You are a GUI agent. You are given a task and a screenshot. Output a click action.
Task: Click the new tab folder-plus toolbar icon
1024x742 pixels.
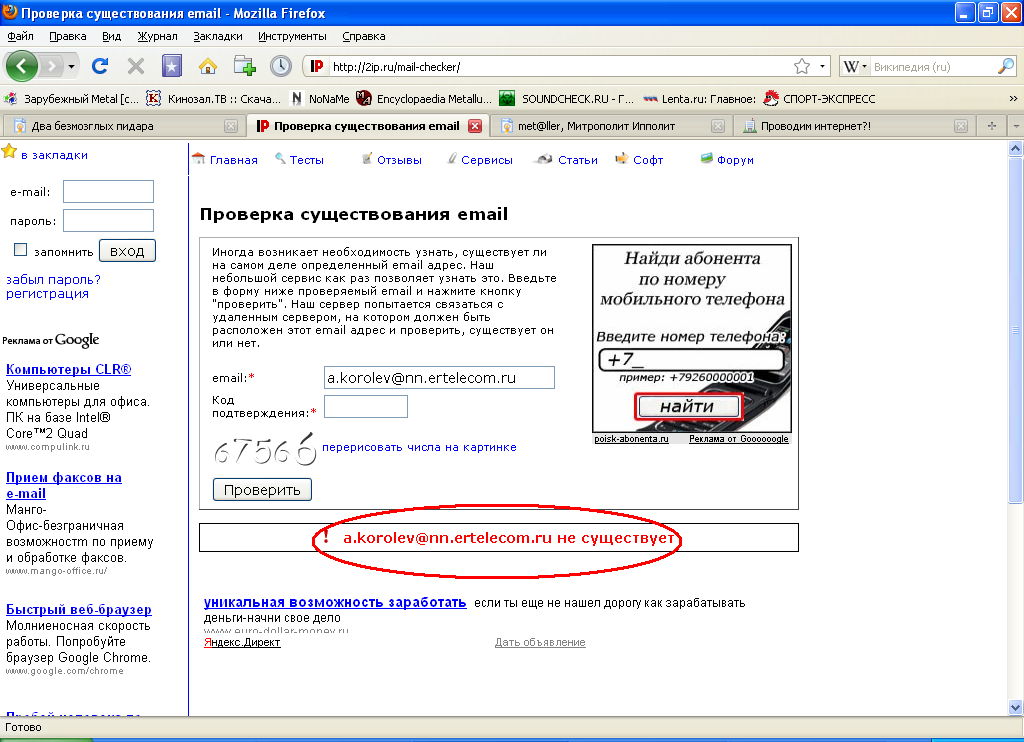tap(244, 66)
